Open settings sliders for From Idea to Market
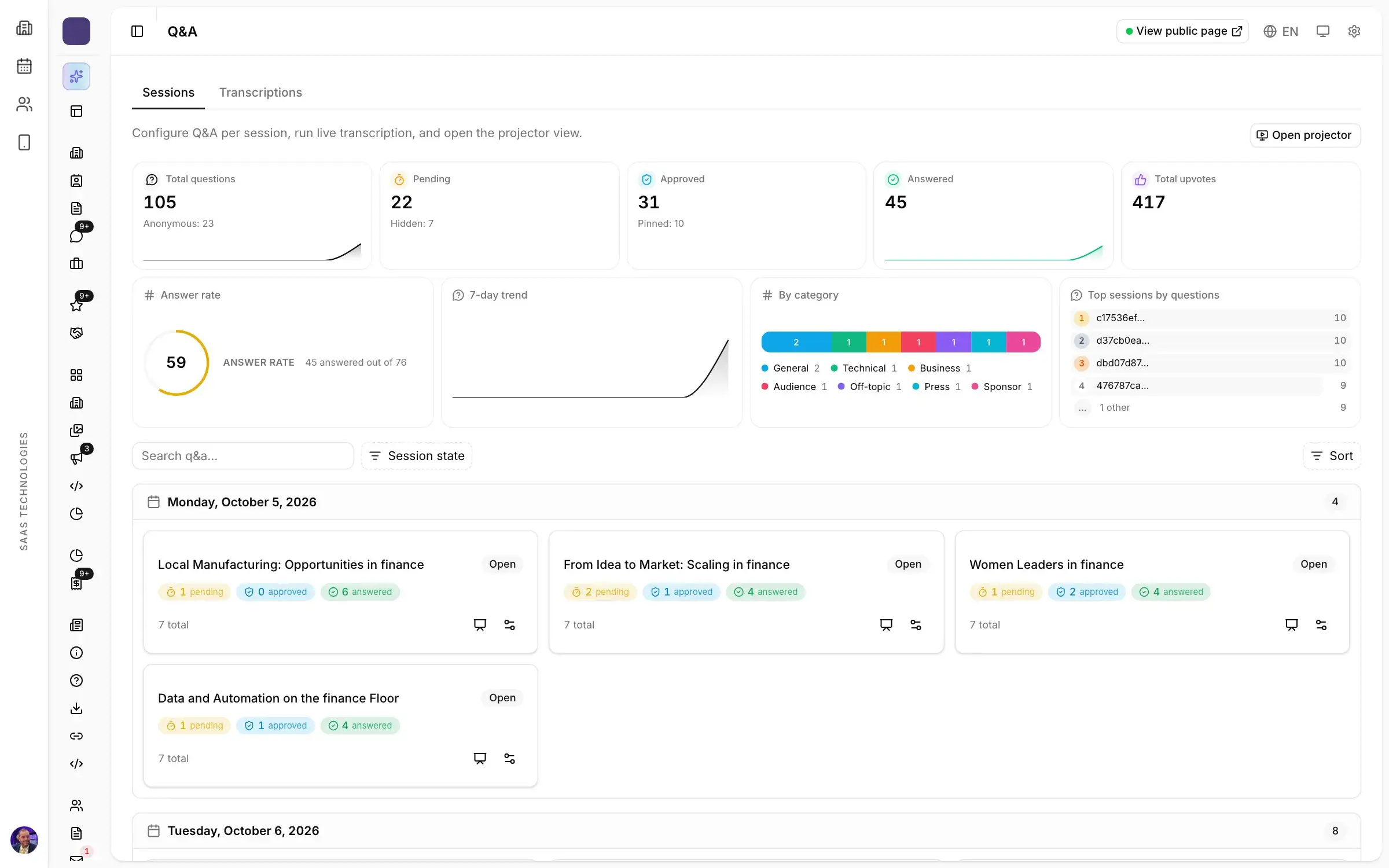1389x868 pixels. [916, 625]
